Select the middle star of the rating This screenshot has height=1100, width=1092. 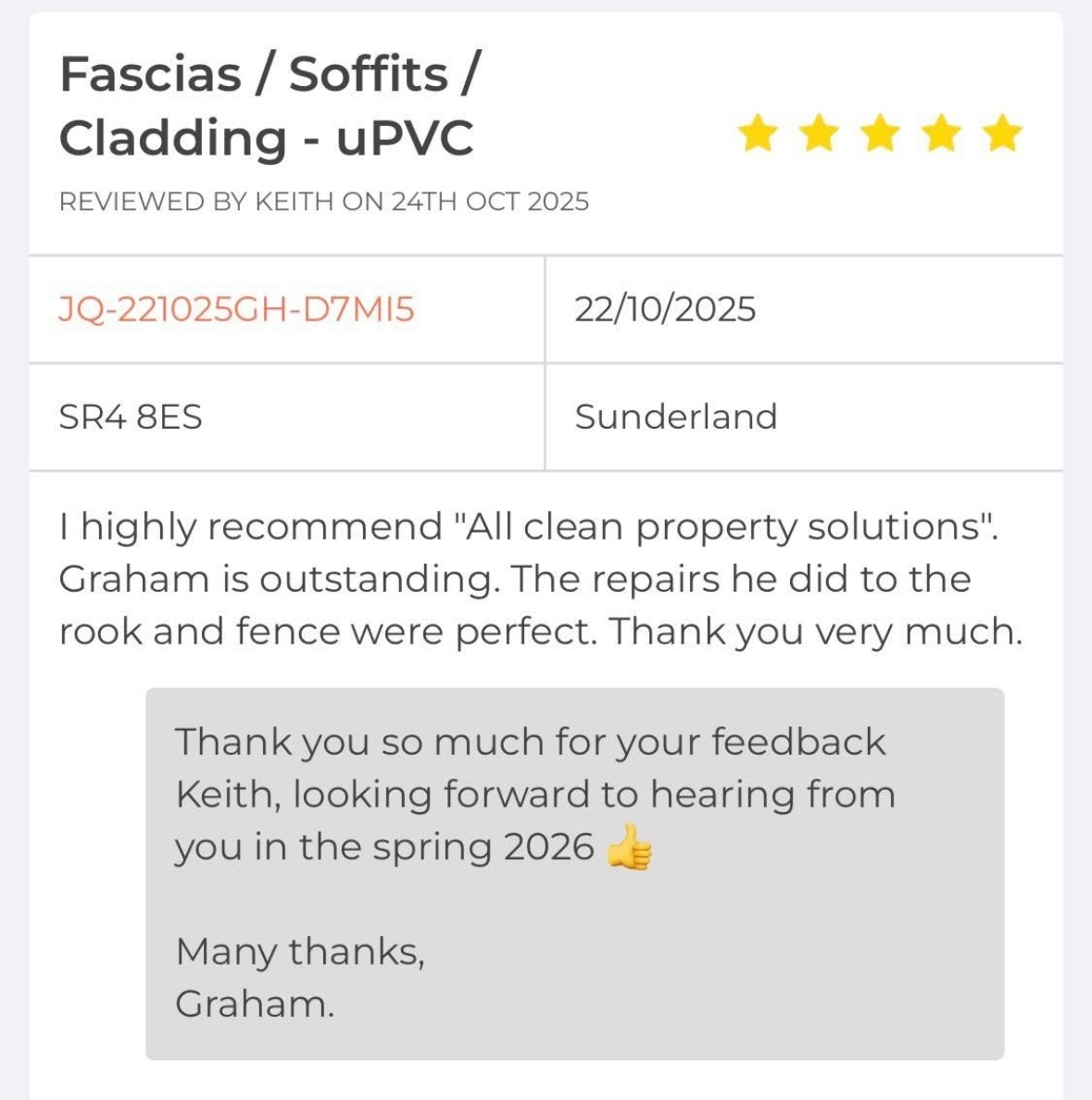point(880,134)
